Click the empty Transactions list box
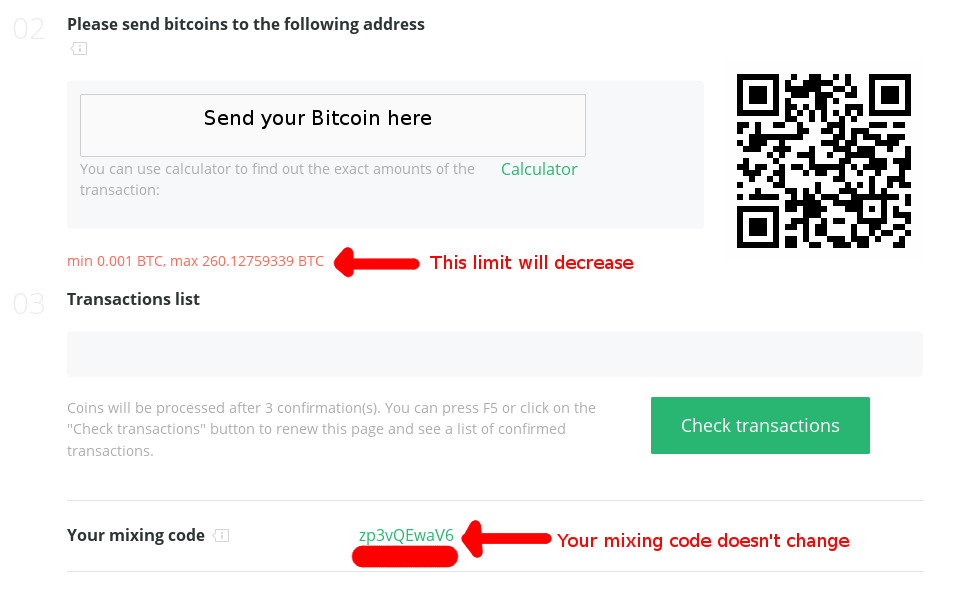Image resolution: width=976 pixels, height=607 pixels. (494, 354)
